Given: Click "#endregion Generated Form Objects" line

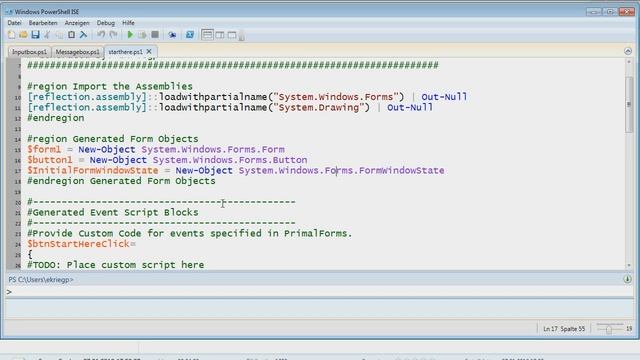Looking at the screenshot, I should pos(121,181).
